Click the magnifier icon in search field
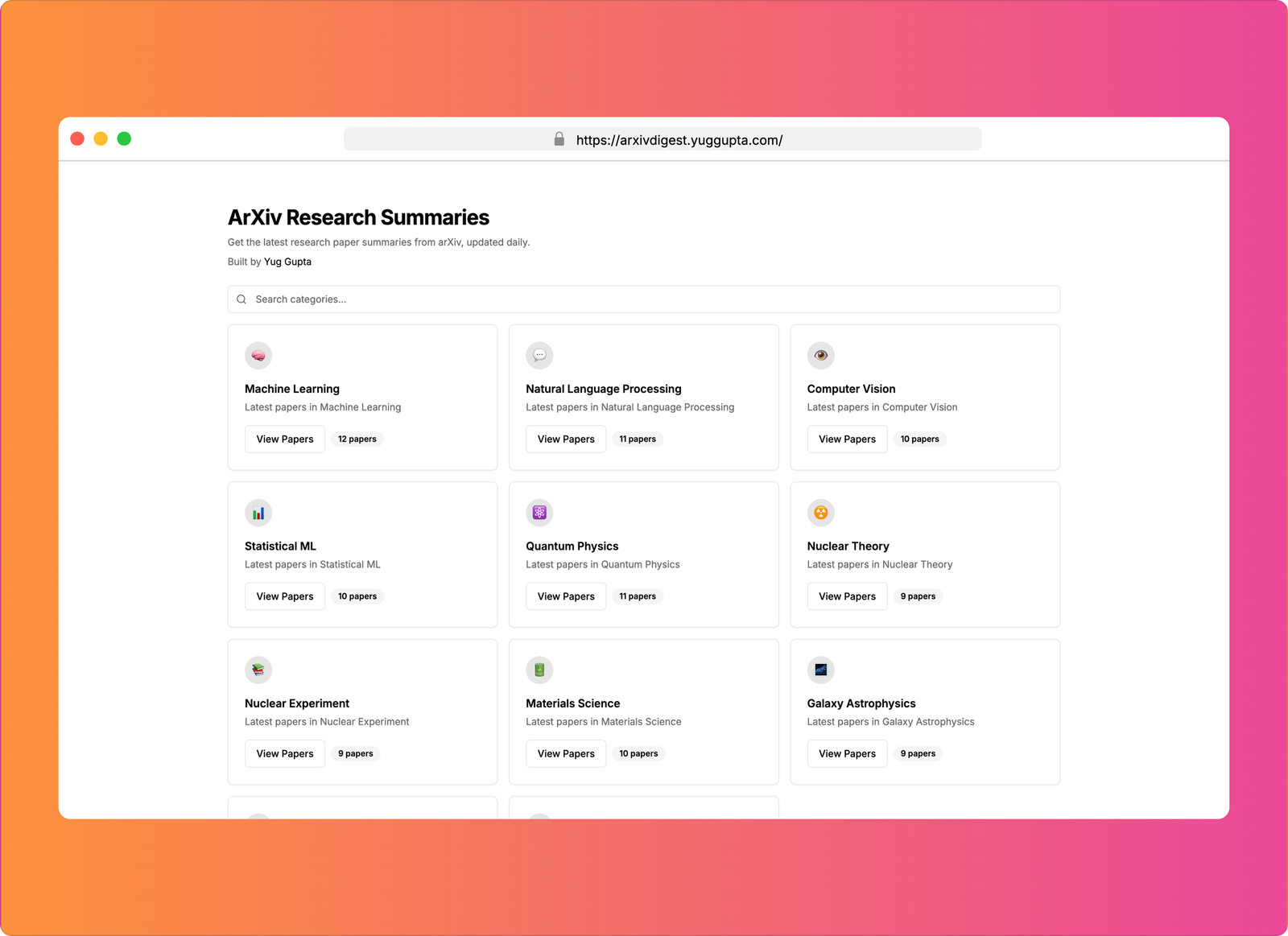The width and height of the screenshot is (1288, 936). [x=242, y=299]
